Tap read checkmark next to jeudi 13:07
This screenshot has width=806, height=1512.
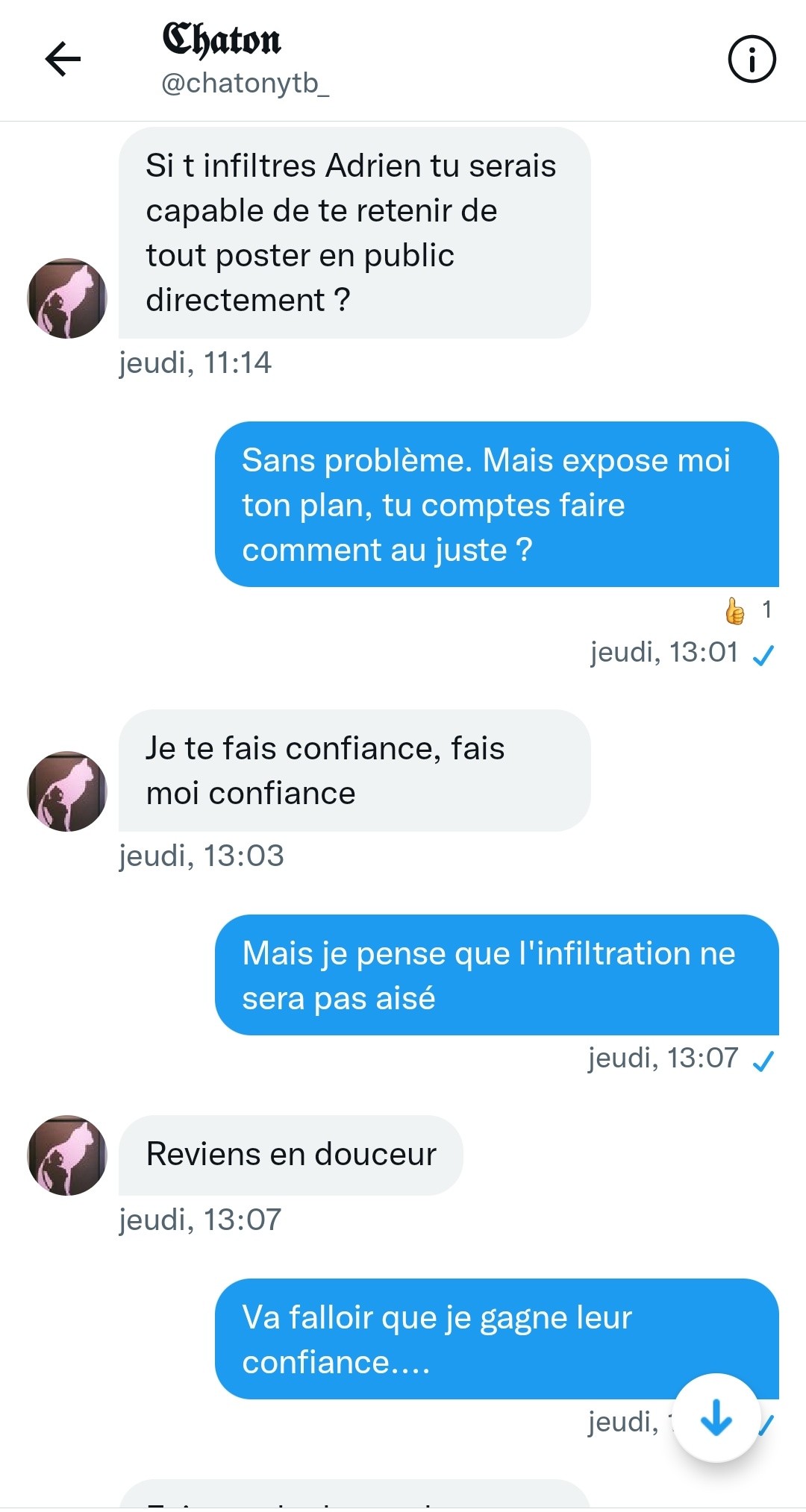pos(763,1061)
